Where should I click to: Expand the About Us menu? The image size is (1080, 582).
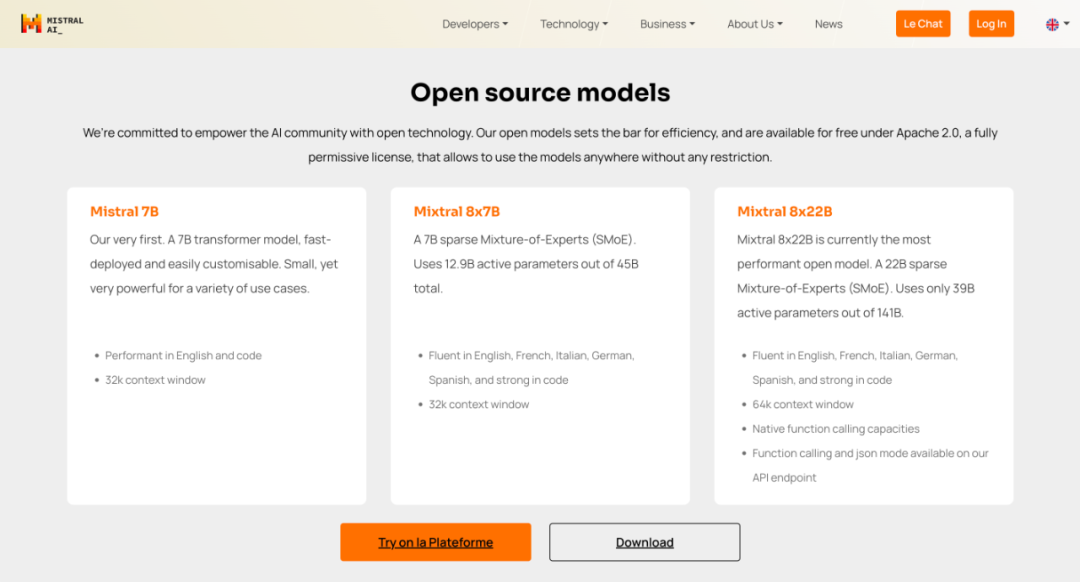(x=755, y=24)
